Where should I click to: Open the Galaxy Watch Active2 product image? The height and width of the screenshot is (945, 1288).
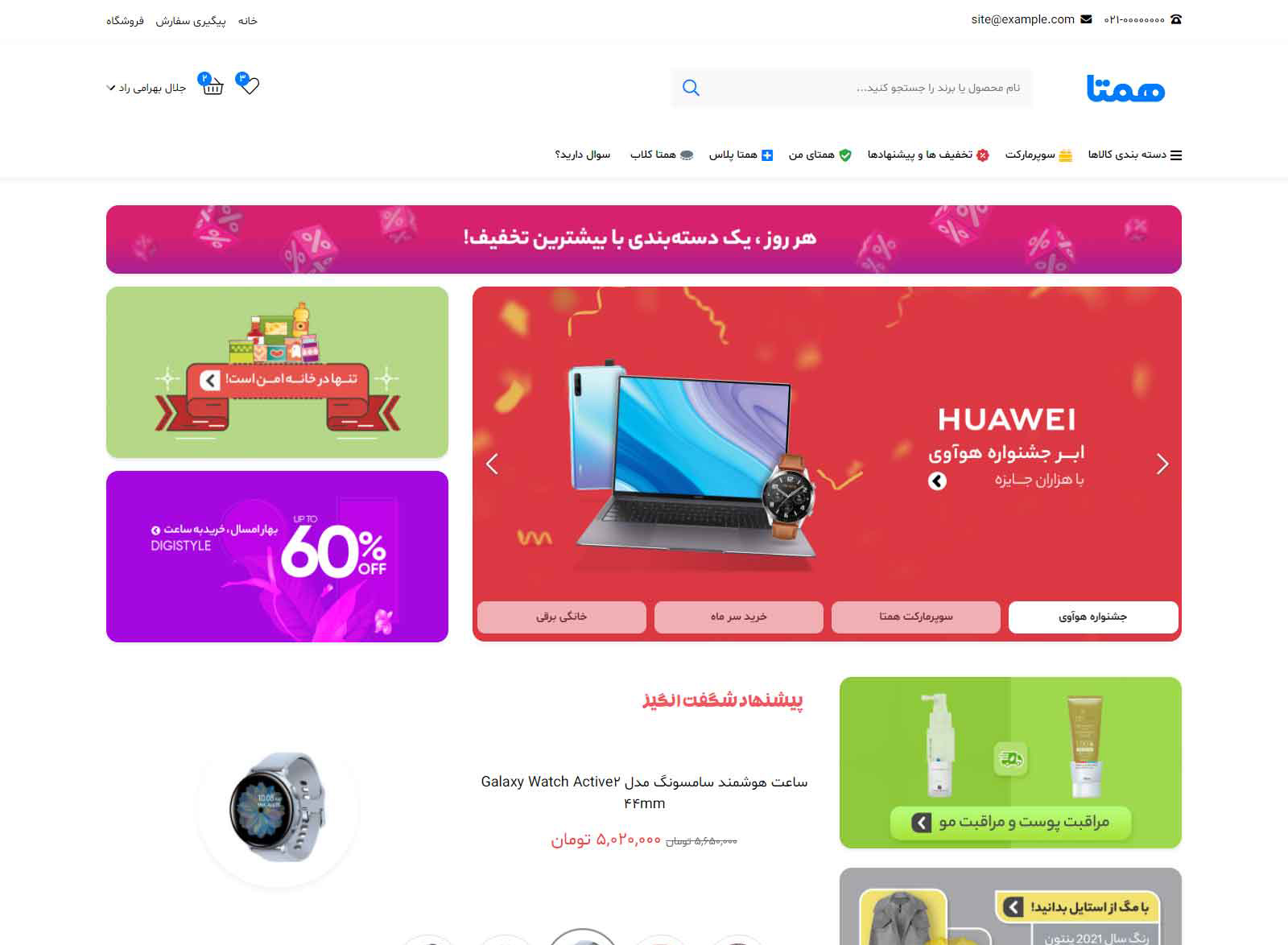tap(278, 807)
